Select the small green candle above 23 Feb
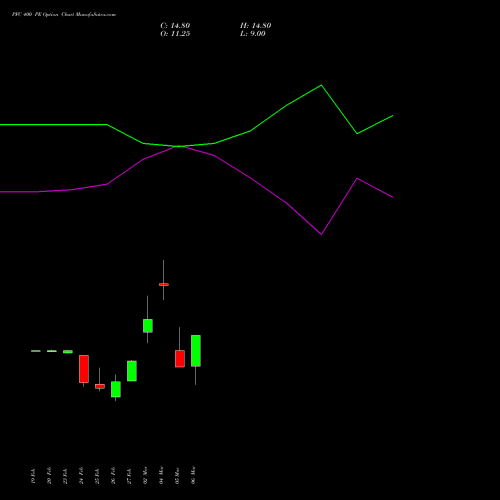 tap(68, 352)
